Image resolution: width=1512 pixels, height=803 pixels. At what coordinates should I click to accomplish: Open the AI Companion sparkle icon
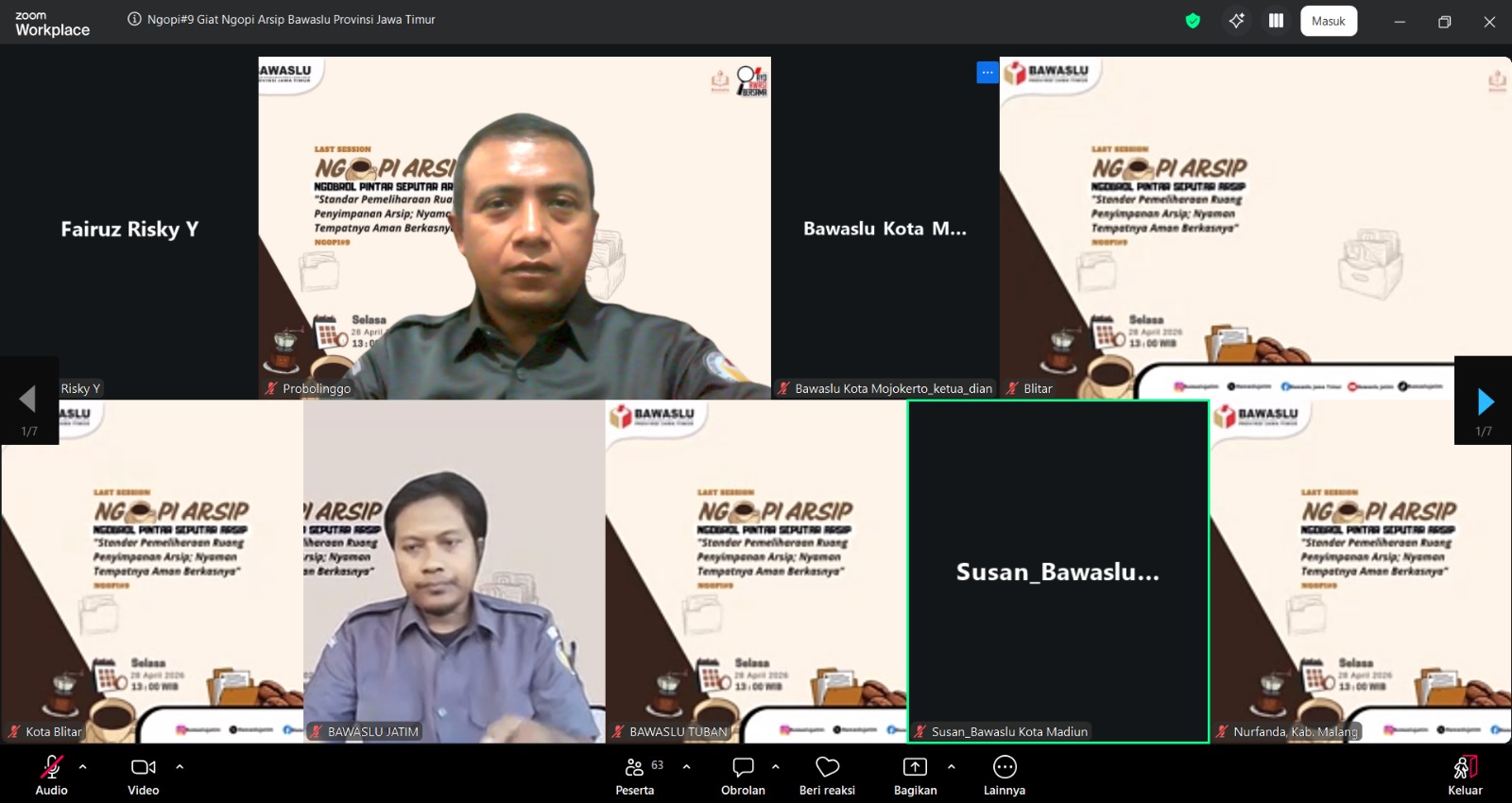click(1236, 21)
